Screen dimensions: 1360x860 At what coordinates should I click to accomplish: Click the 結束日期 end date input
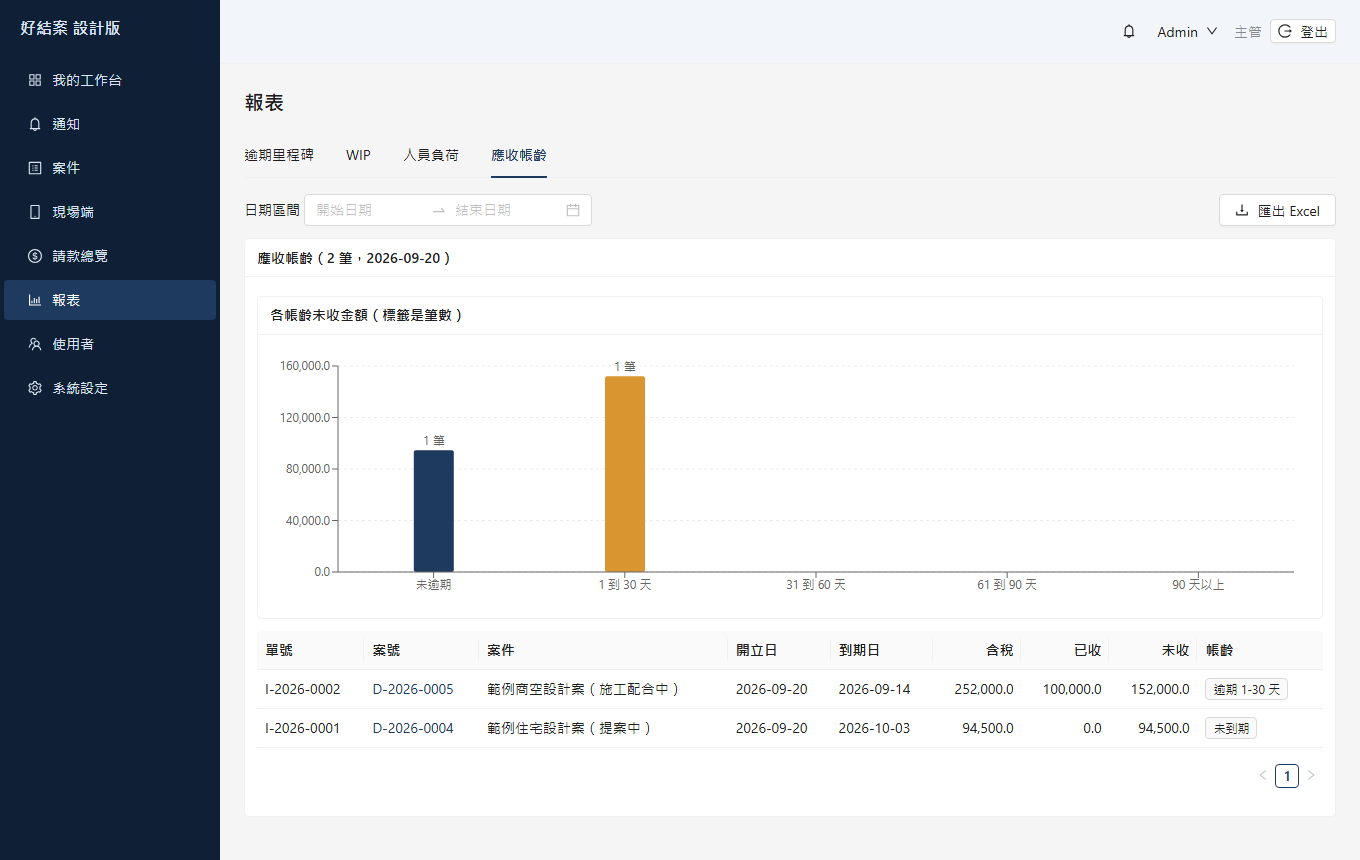coord(505,210)
